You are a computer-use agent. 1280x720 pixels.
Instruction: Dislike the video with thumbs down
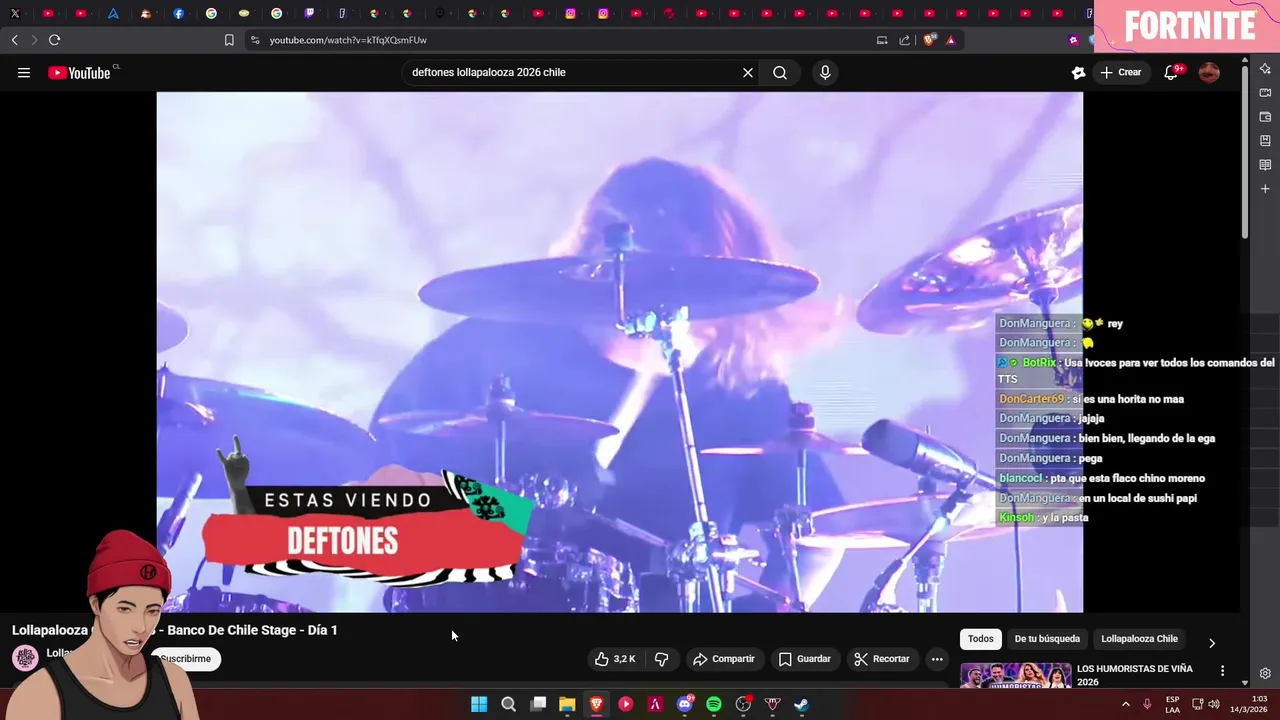coord(661,659)
